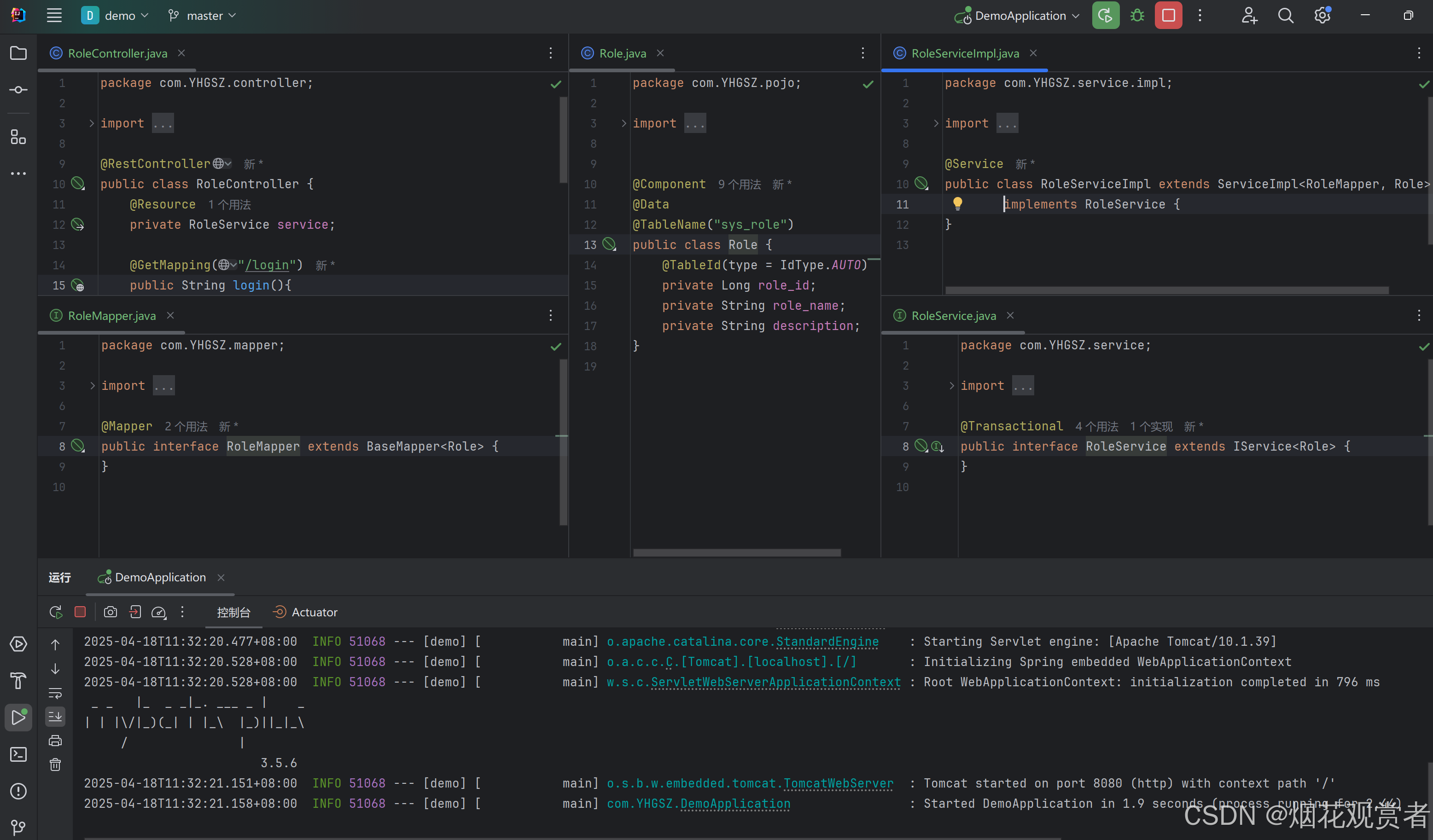The width and height of the screenshot is (1433, 840).
Task: Open the Structure tool window
Action: [17, 137]
